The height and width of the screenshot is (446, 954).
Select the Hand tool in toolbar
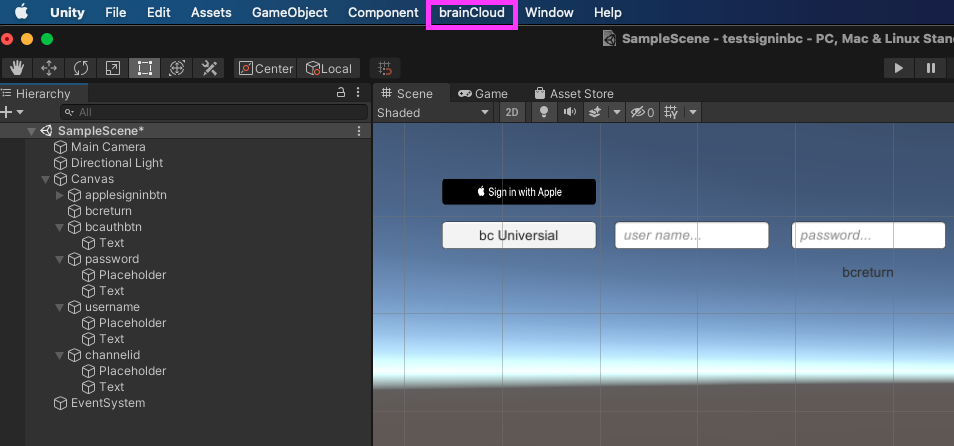[17, 68]
